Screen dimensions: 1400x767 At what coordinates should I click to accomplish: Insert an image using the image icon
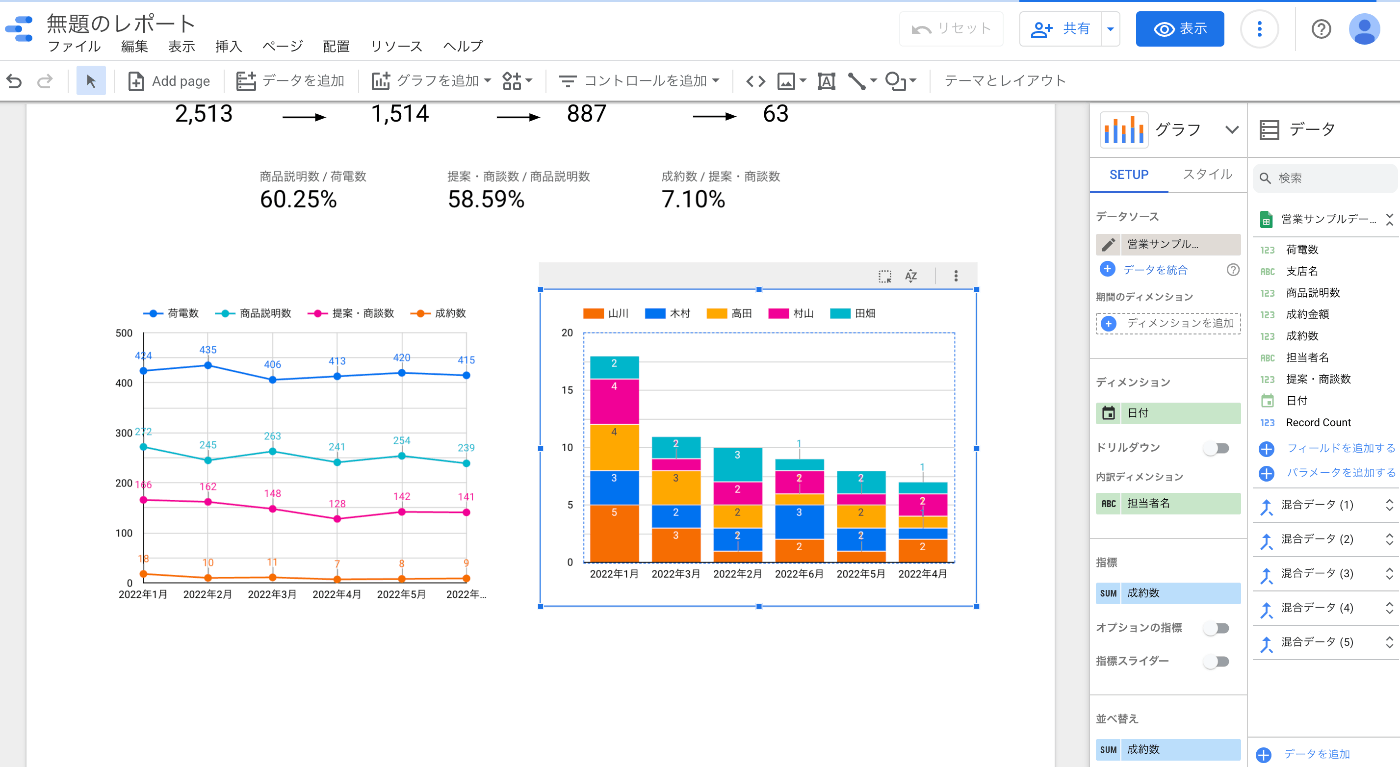(x=791, y=81)
